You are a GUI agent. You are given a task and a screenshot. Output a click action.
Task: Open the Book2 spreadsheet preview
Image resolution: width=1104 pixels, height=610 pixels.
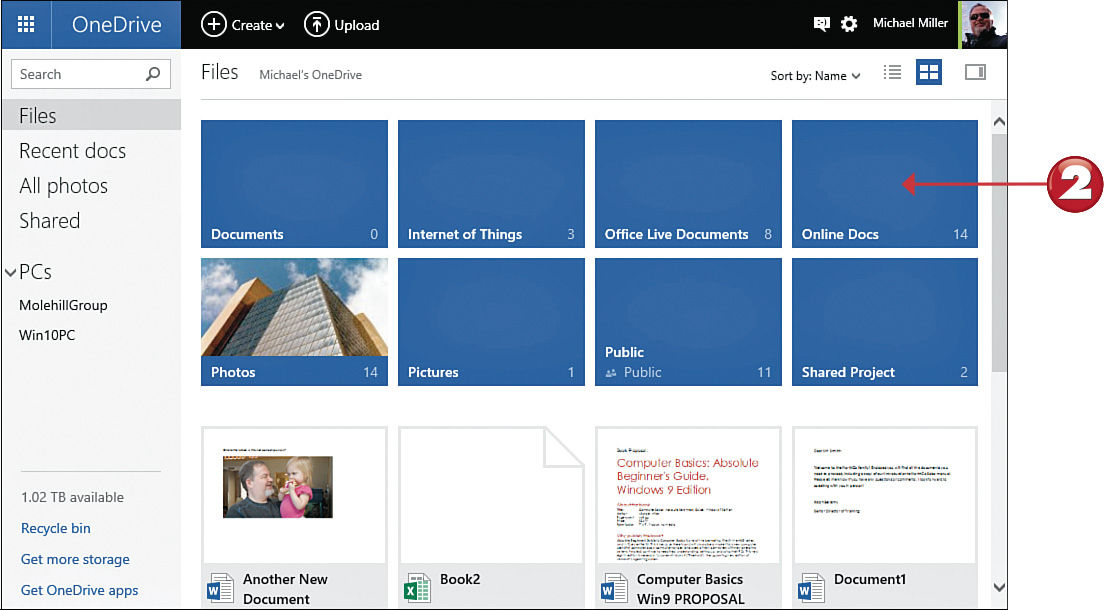click(x=491, y=495)
